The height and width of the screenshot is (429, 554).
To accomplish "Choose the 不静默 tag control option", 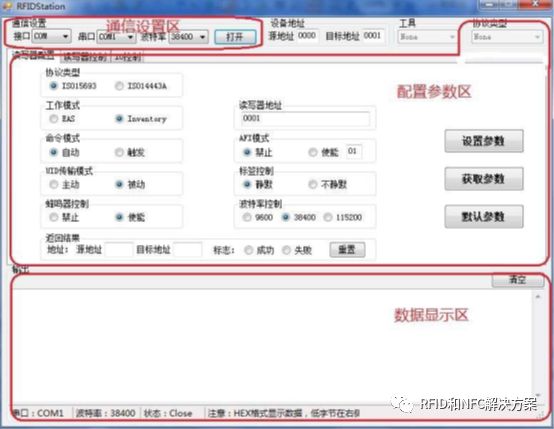I will (313, 184).
